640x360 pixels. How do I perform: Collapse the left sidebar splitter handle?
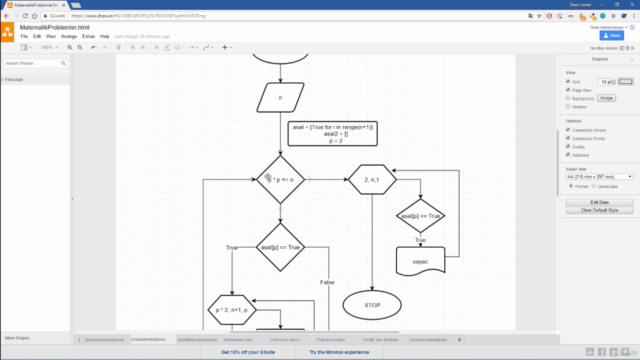tap(72, 199)
